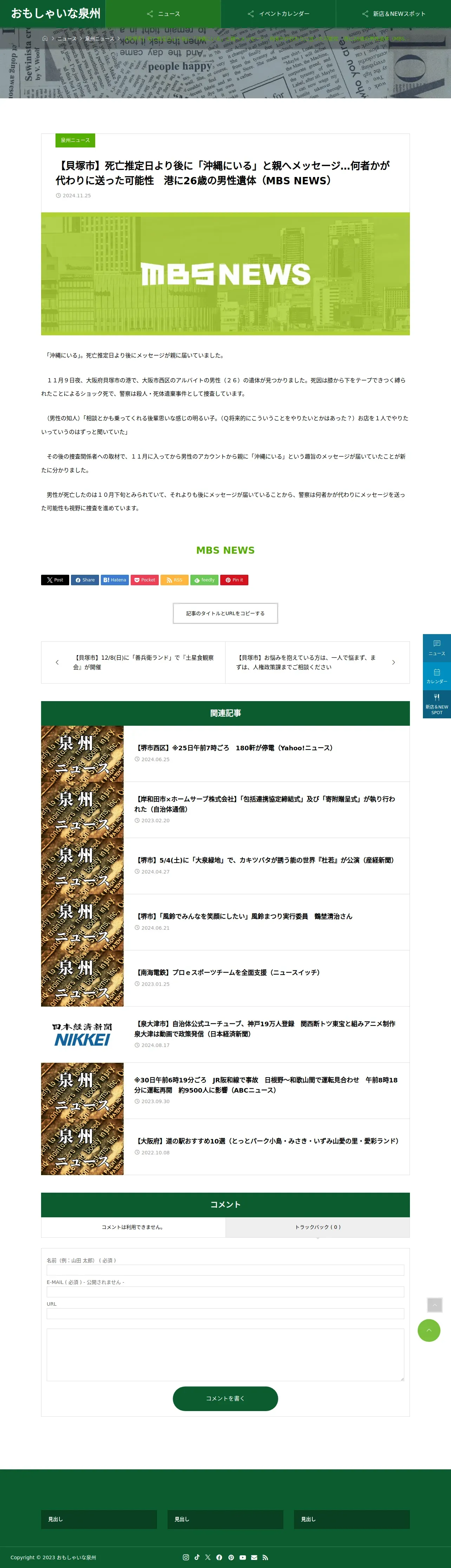Image resolution: width=451 pixels, height=1568 pixels.
Task: Open the MBS NEWS banner image
Action: (225, 274)
